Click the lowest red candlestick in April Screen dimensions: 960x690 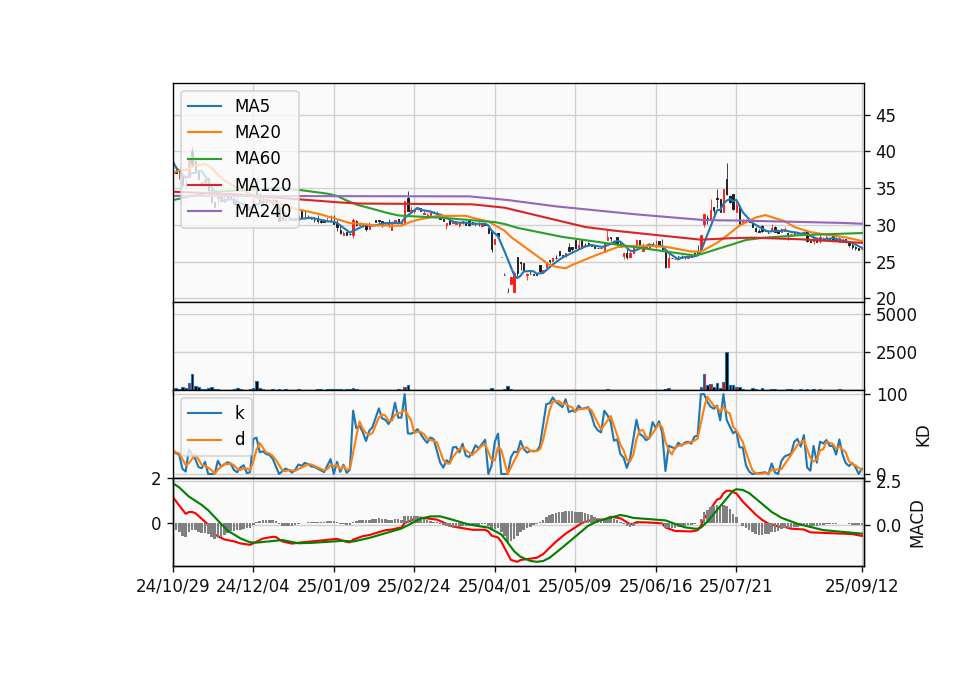tap(514, 285)
